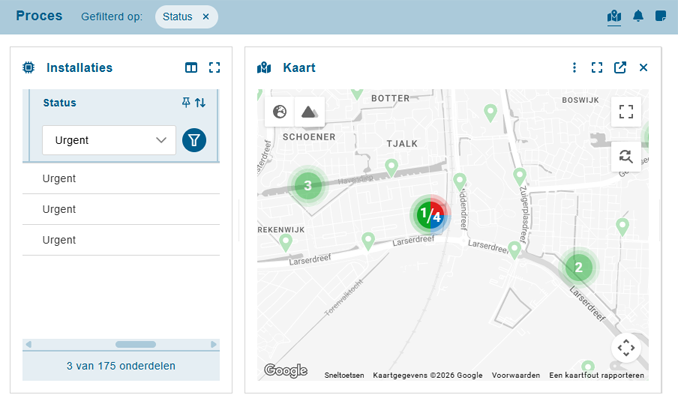Open Kaart panel more options menu

[x=574, y=68]
